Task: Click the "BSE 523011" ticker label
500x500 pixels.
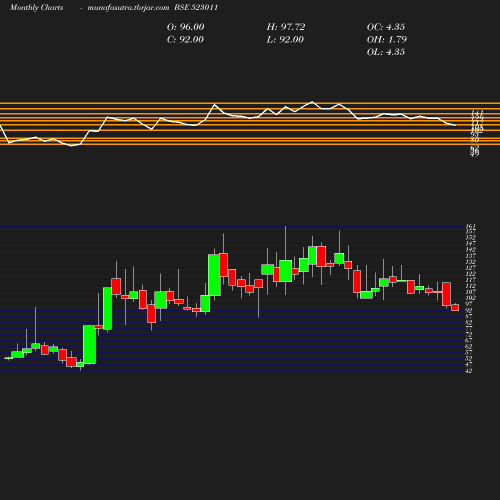Action: 196,8
